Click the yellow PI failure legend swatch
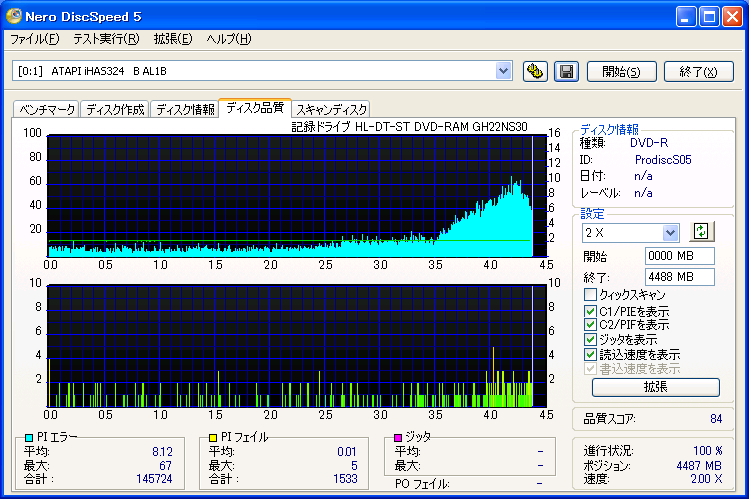The width and height of the screenshot is (749, 499). 213,437
